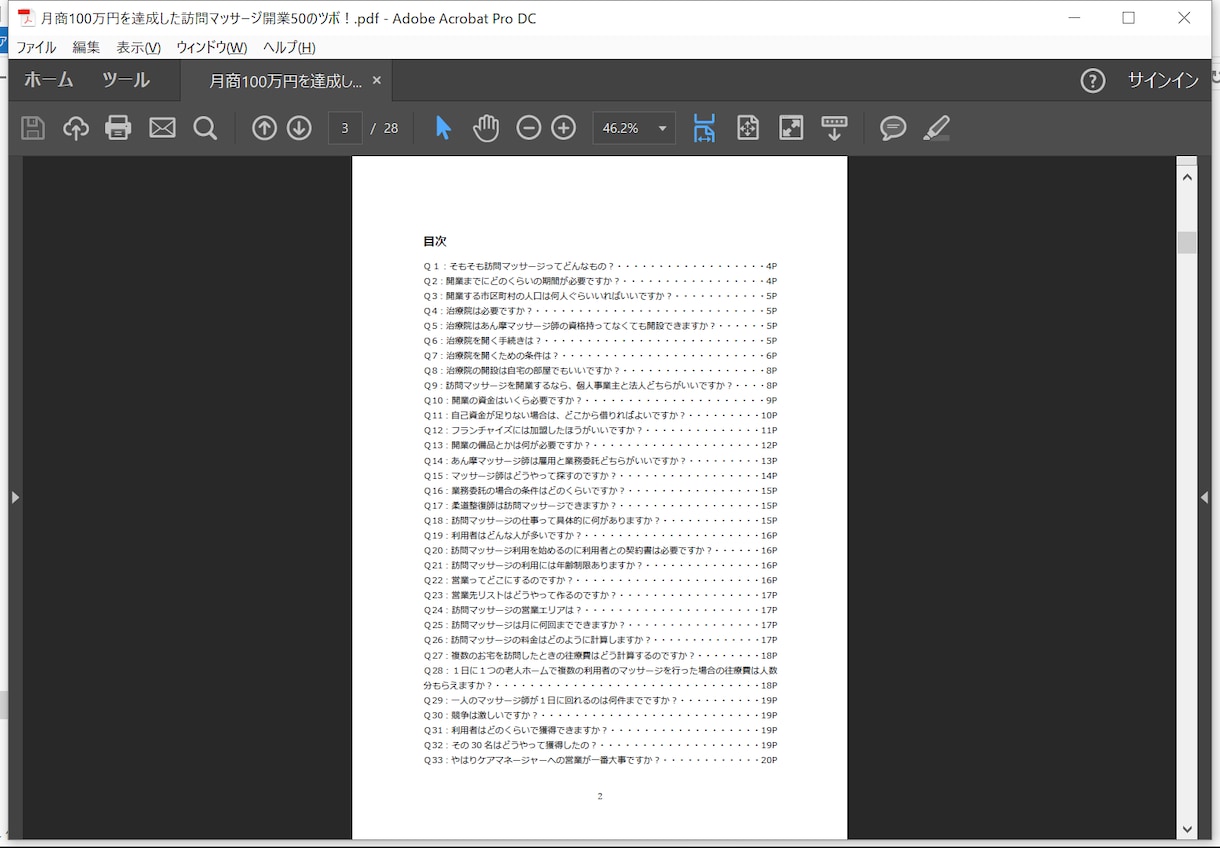1220x848 pixels.
Task: Click the Q22 営業ってどこに line
Action: pos(600,580)
